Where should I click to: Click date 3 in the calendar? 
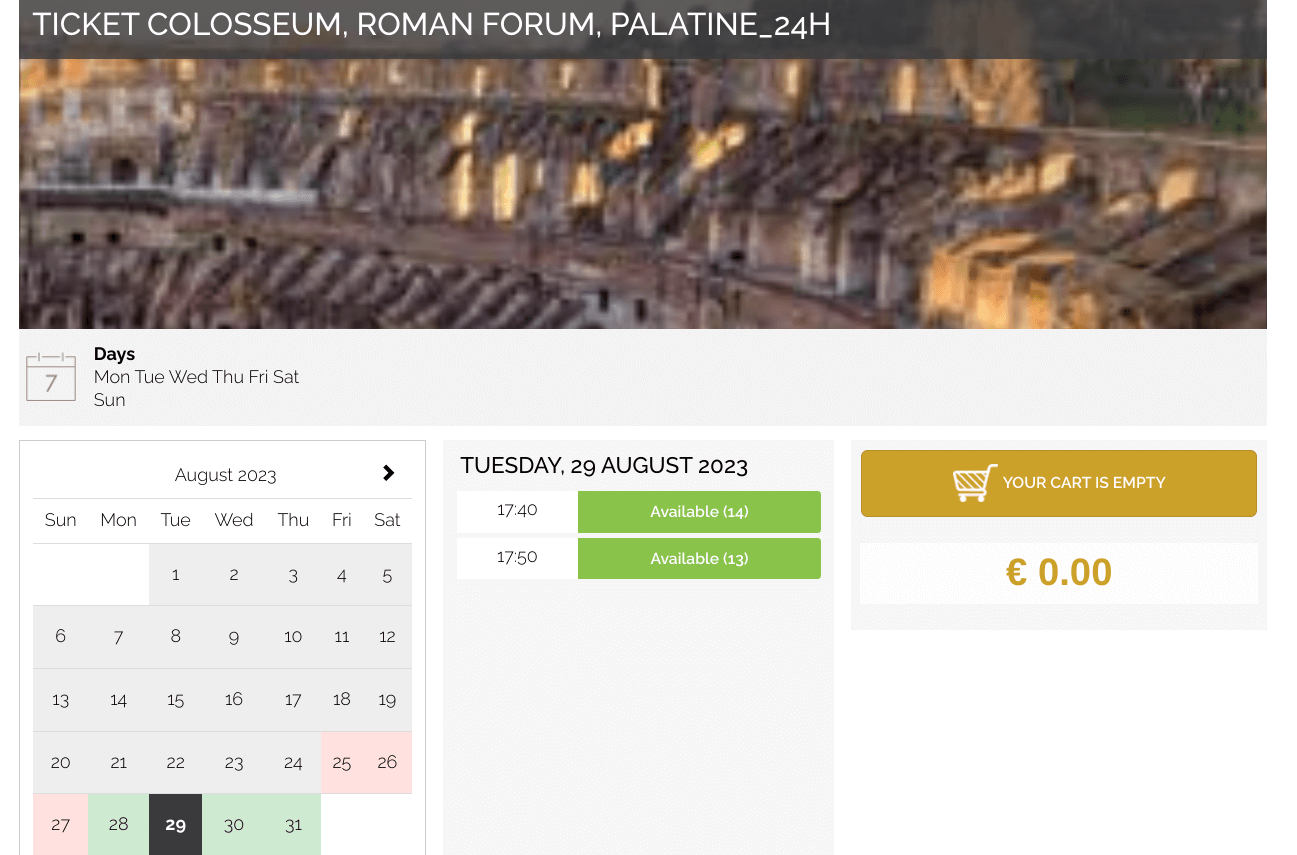click(293, 574)
